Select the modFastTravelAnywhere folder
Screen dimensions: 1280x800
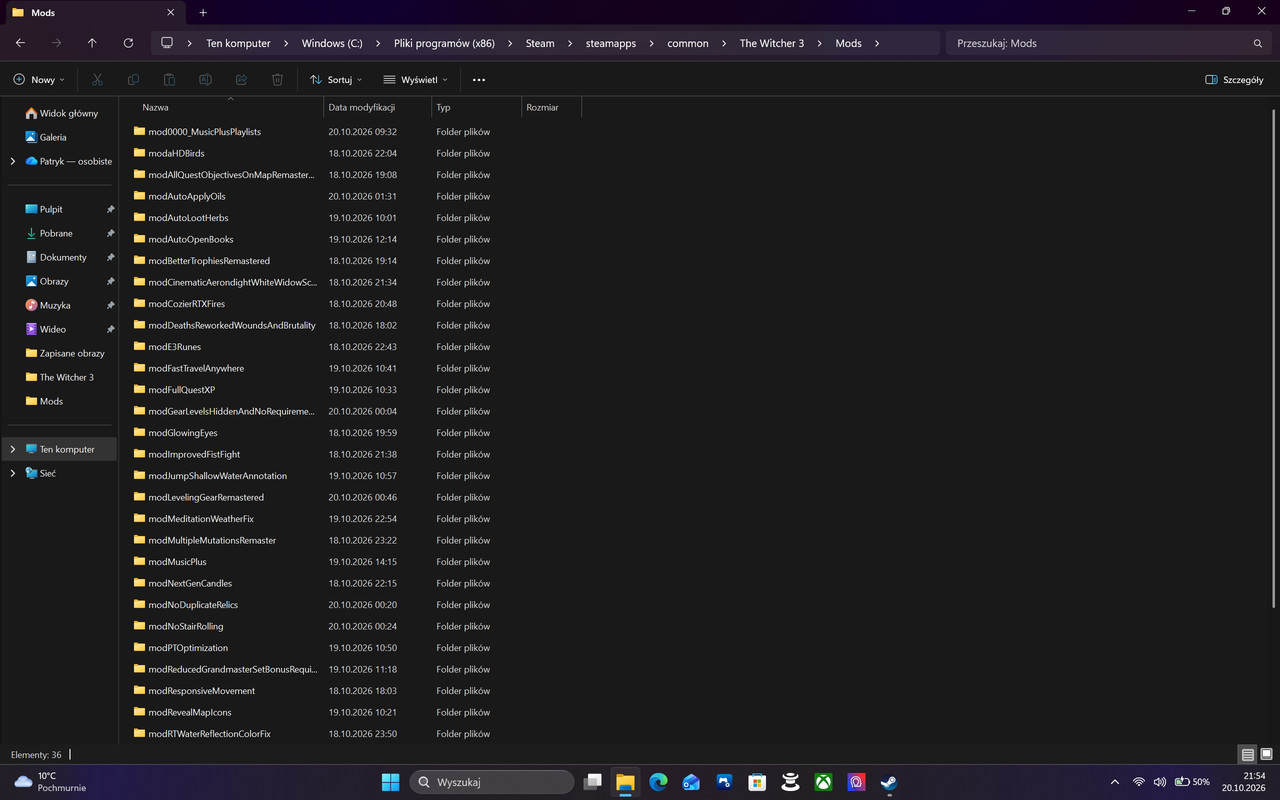[196, 369]
